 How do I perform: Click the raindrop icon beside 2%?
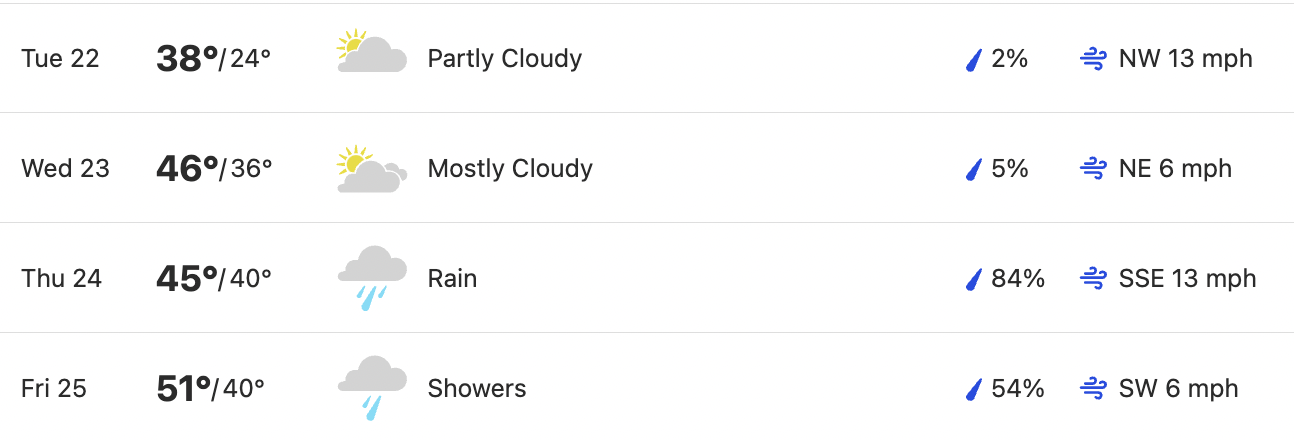coord(973,60)
